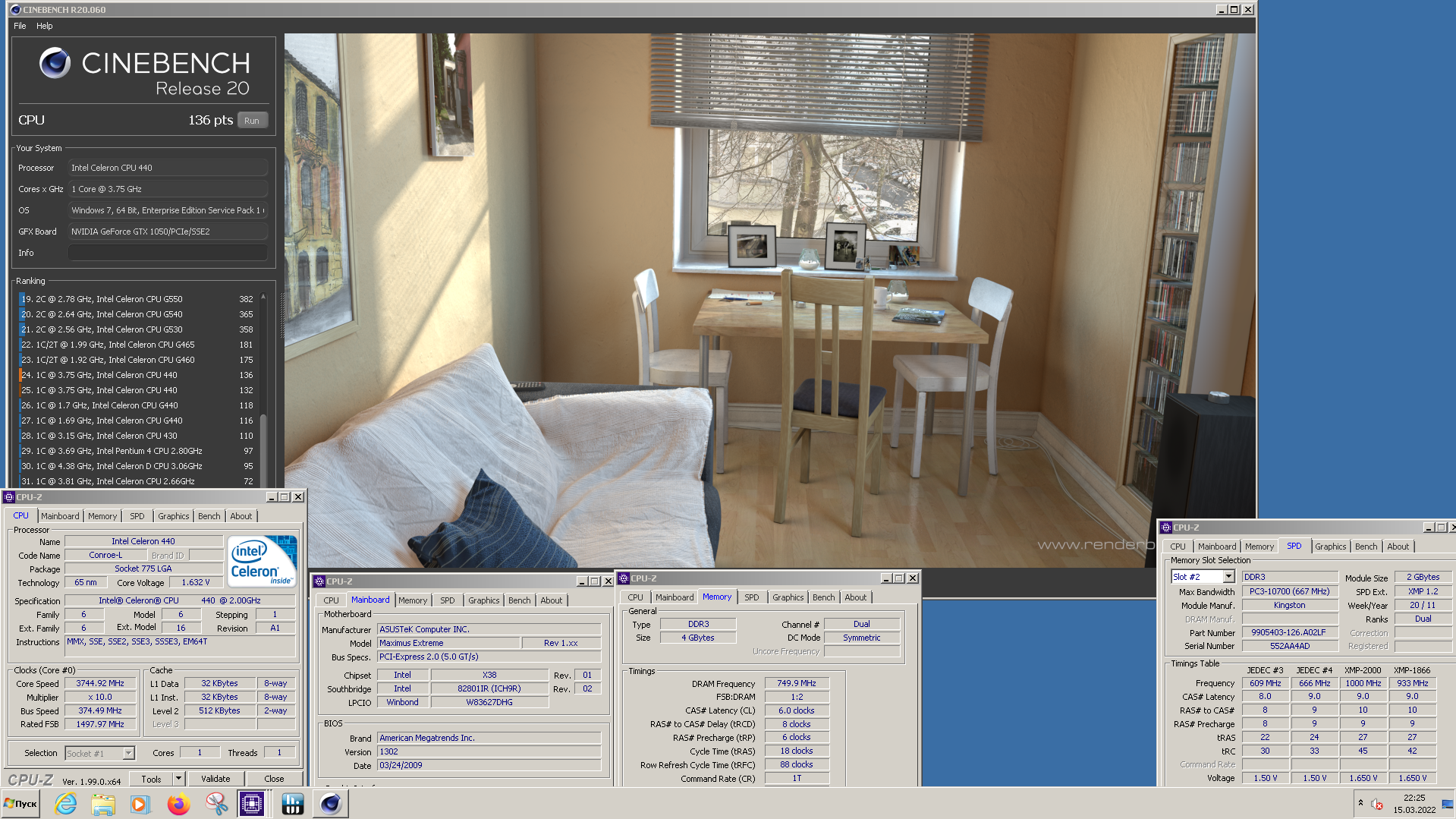Click BIOS date 03/24/2009
Image resolution: width=1456 pixels, height=819 pixels.
pyautogui.click(x=489, y=765)
